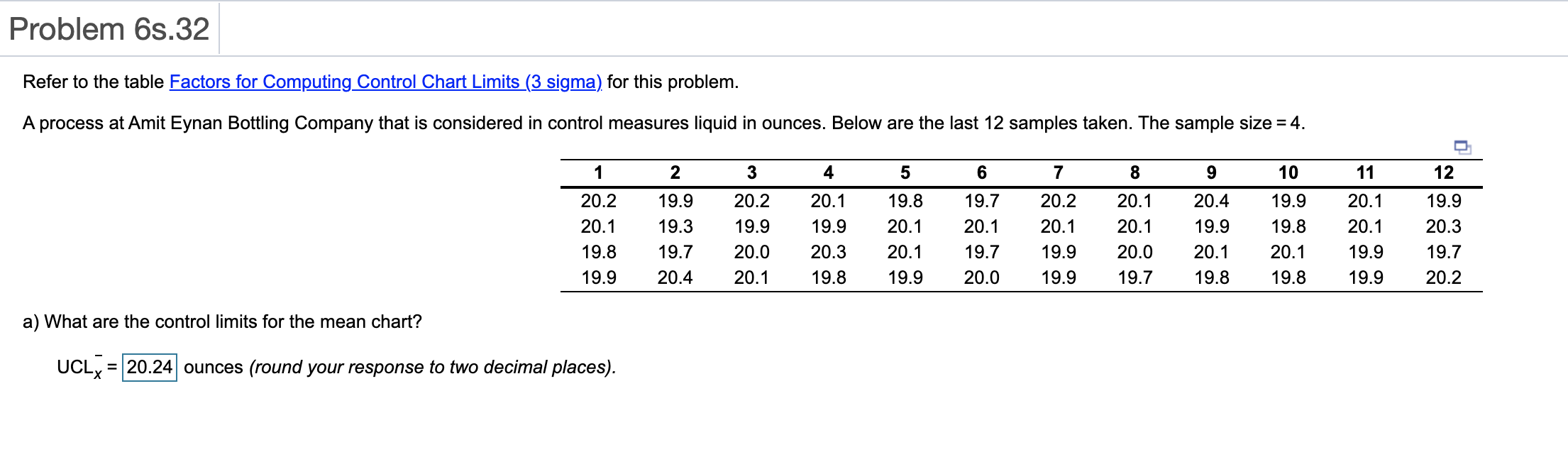The height and width of the screenshot is (457, 1568).
Task: Select the value 19.7 in column 12
Action: [x=1444, y=253]
